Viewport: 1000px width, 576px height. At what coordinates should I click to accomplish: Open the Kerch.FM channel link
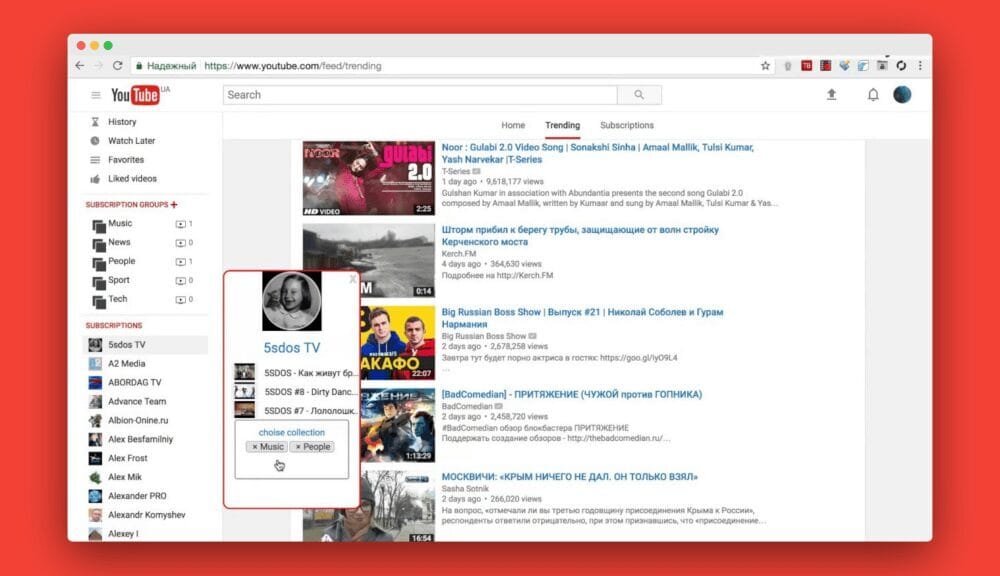click(459, 254)
